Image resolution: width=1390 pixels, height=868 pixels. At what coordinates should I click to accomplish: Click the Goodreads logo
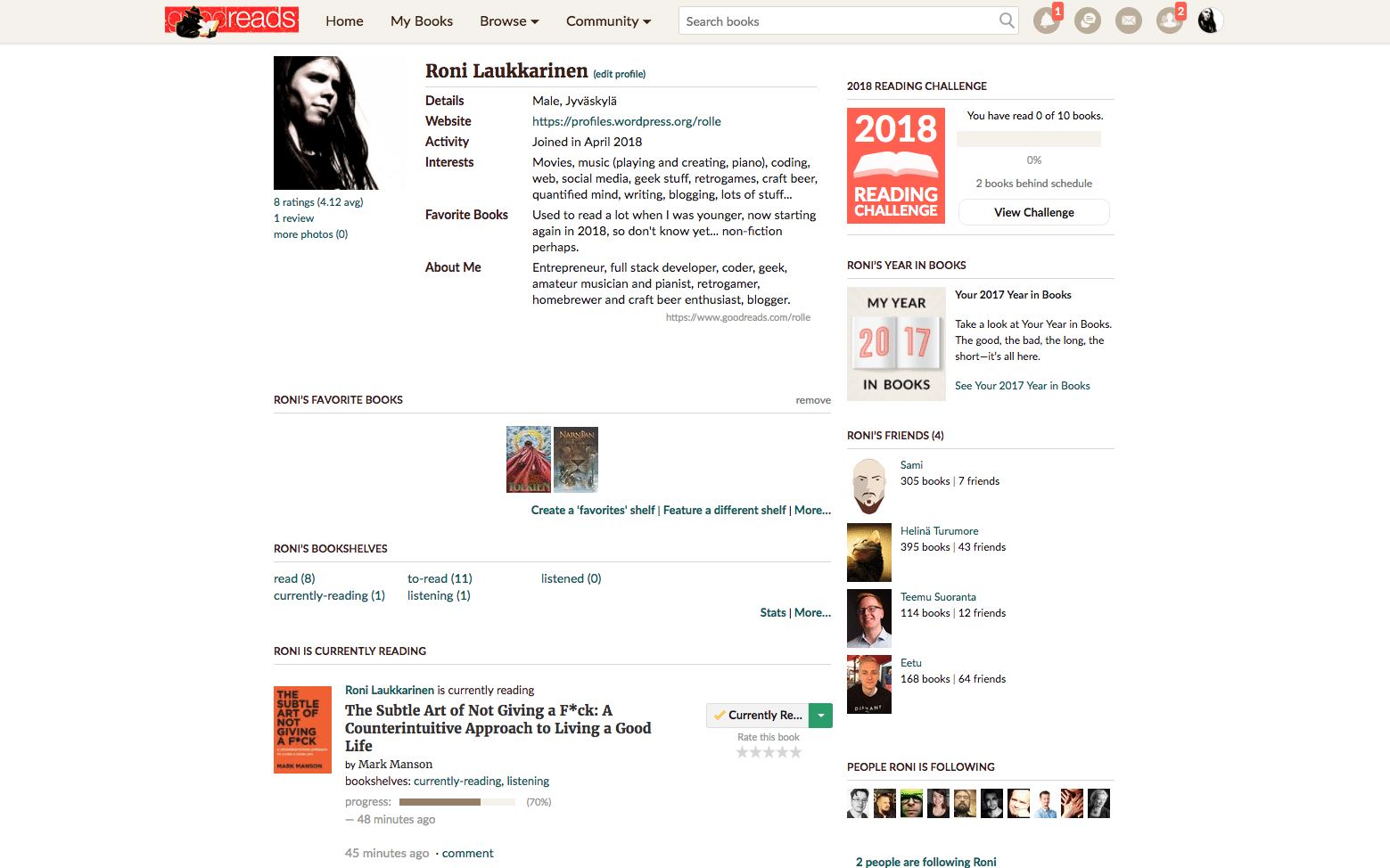[232, 20]
